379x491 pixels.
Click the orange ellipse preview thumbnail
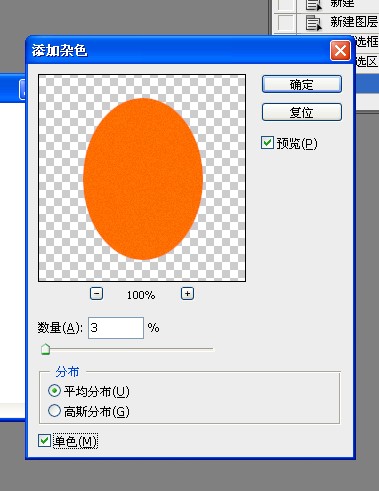point(142,178)
